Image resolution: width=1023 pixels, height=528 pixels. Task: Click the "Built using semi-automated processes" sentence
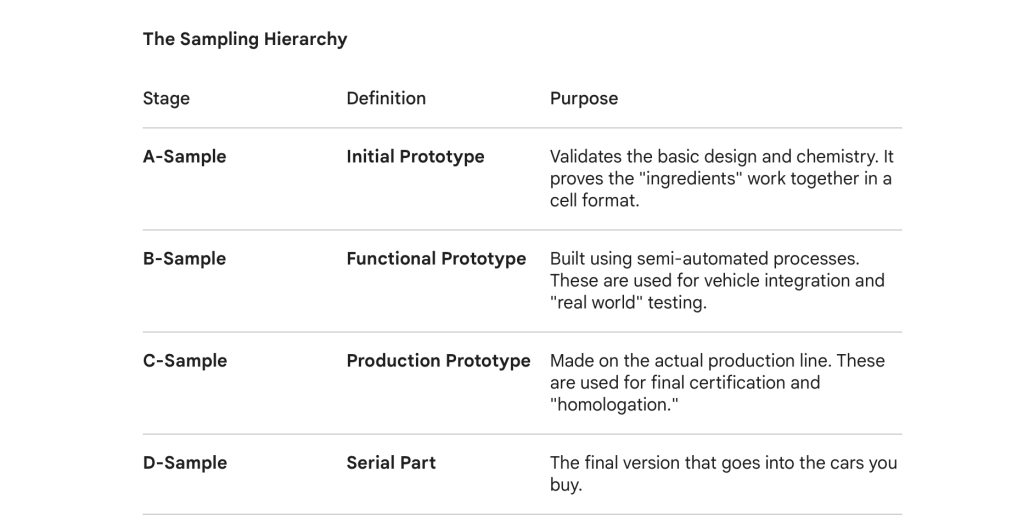(x=704, y=259)
